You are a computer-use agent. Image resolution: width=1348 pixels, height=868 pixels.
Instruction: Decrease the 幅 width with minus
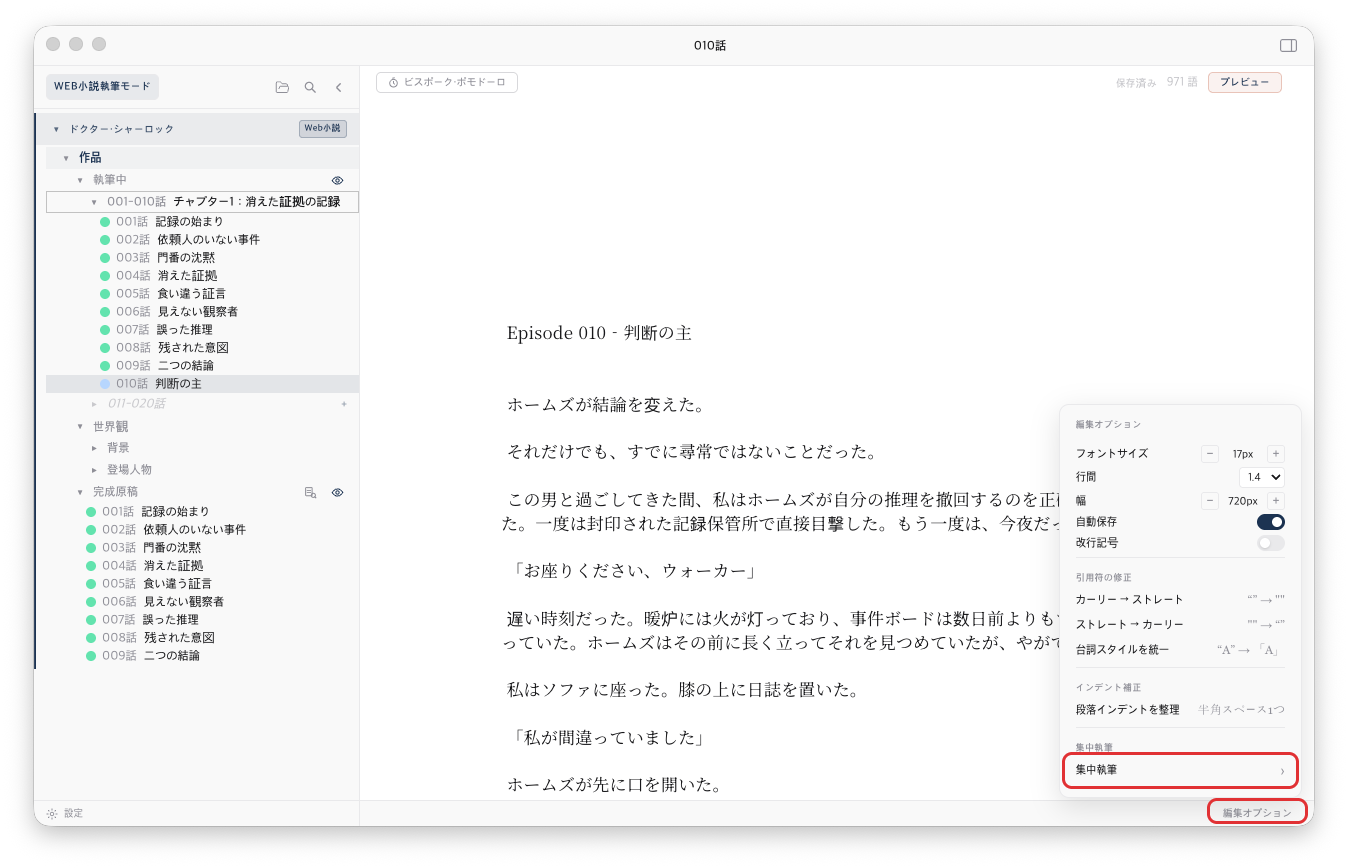[1210, 500]
